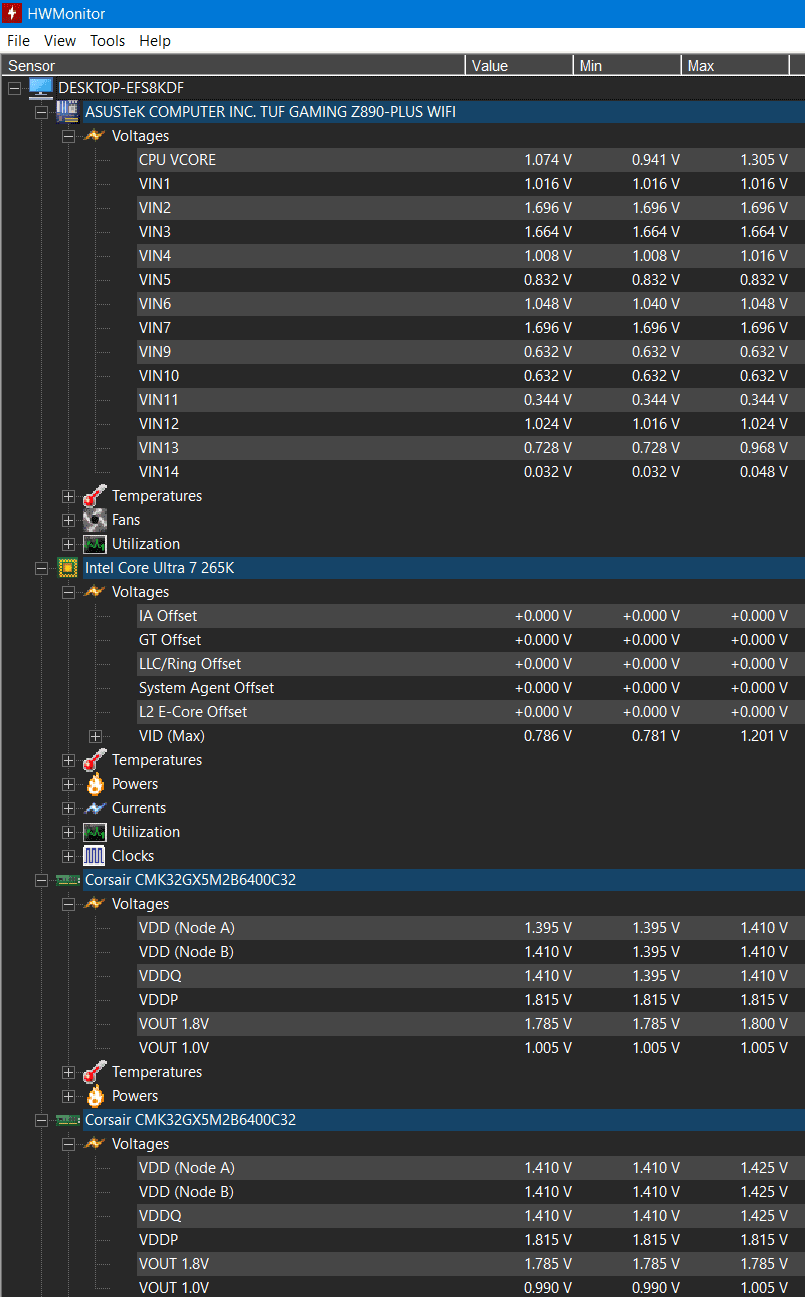The height and width of the screenshot is (1297, 805).
Task: Select the first Corsair VDD (Node A) row
Action: point(470,928)
